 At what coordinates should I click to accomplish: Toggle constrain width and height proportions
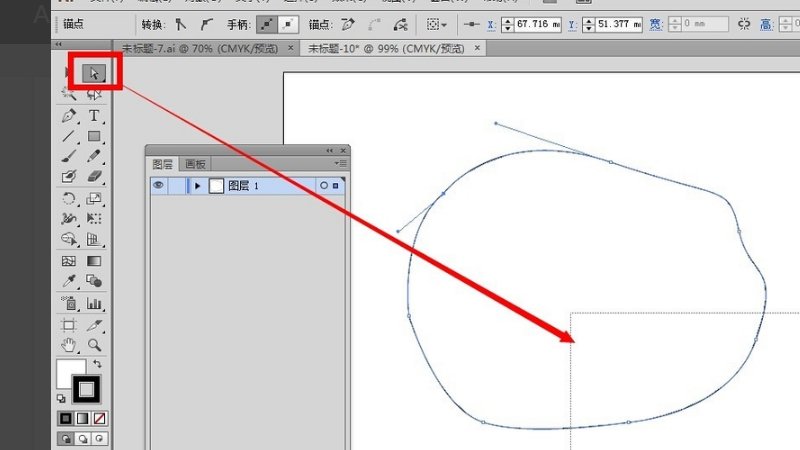coord(744,24)
